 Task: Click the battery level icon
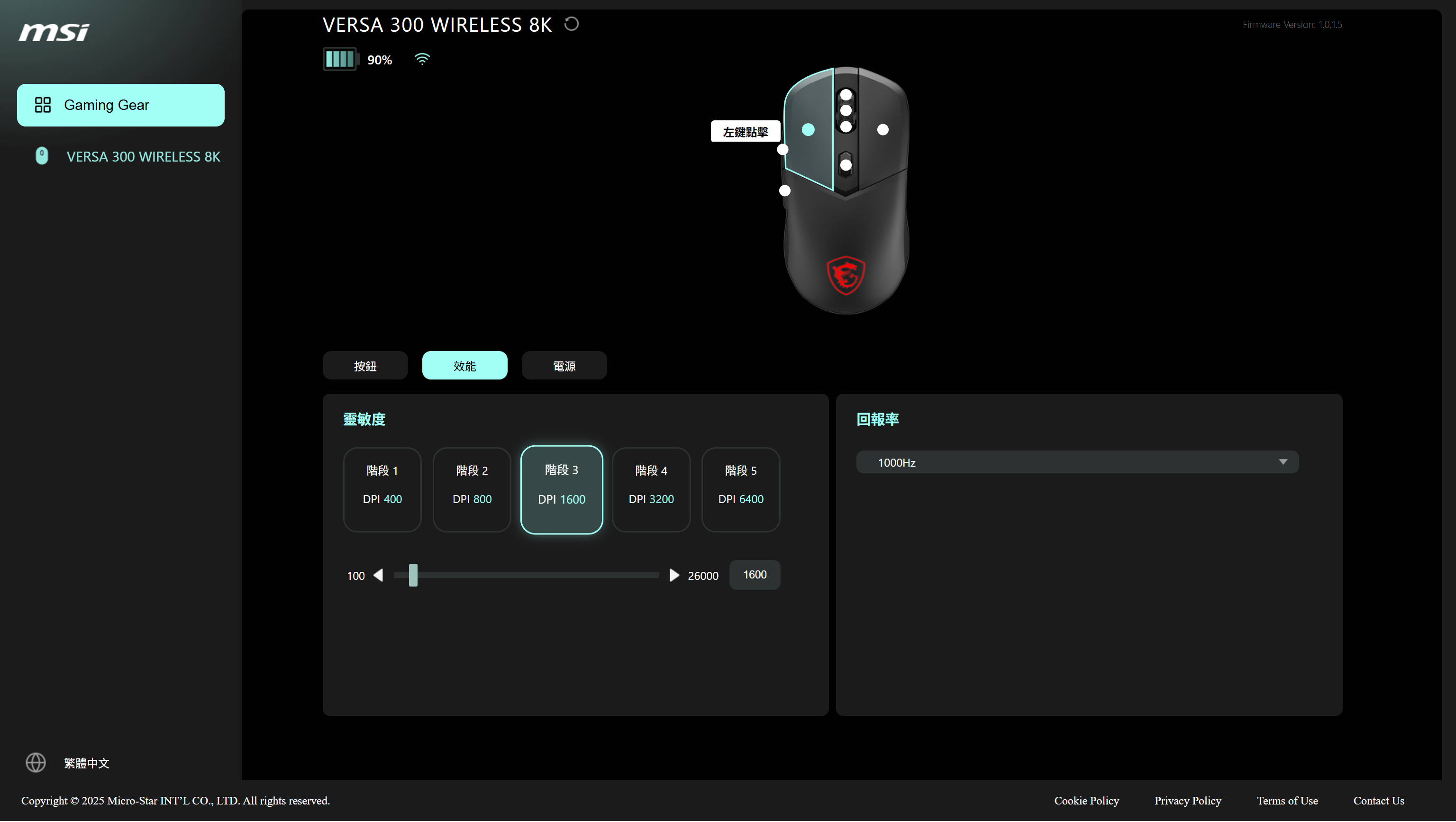point(341,59)
